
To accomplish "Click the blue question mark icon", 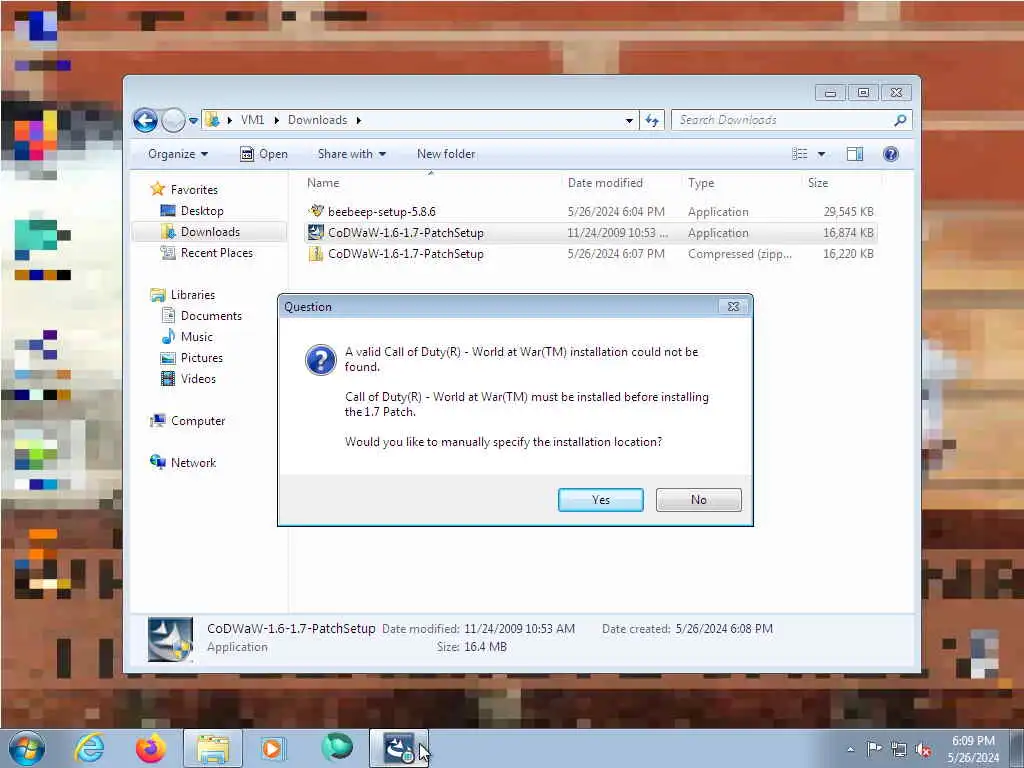I will tap(321, 360).
